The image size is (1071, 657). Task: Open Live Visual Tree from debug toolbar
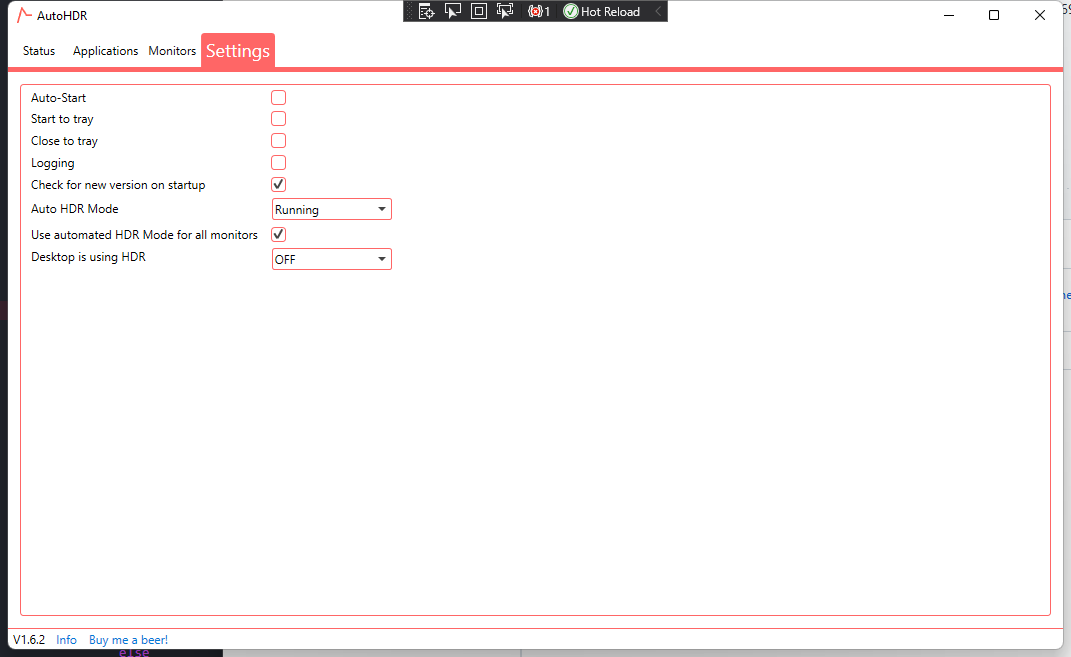point(426,11)
